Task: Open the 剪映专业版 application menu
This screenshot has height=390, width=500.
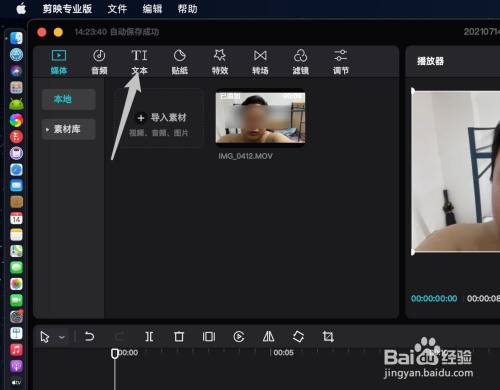Action: pyautogui.click(x=67, y=9)
